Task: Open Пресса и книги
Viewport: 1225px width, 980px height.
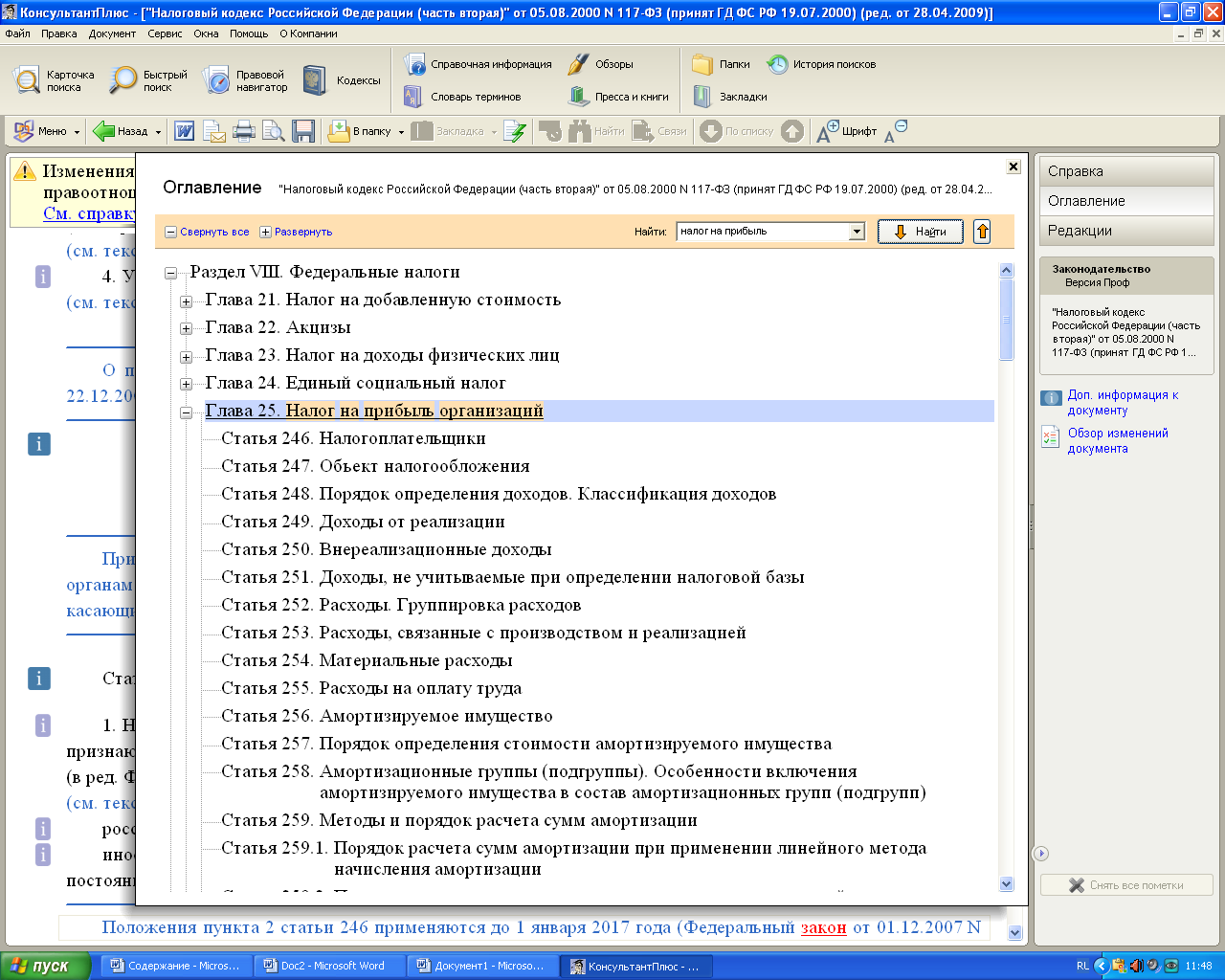Action: coord(618,97)
